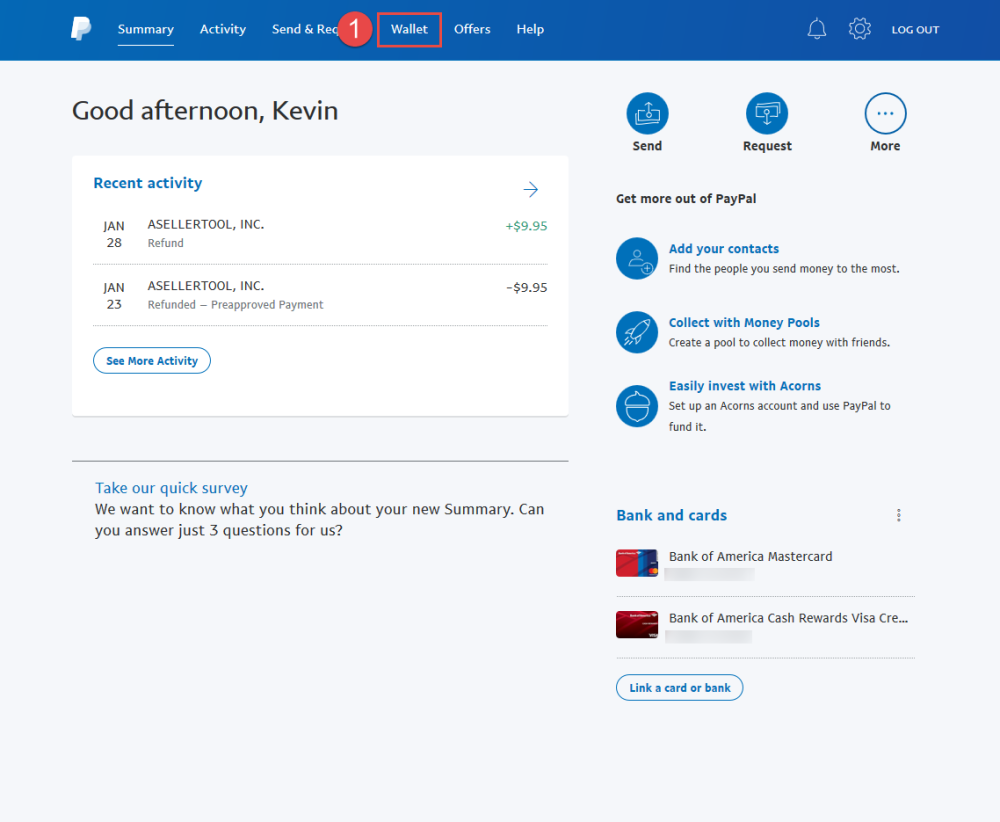Go to the Summary tab
The width and height of the screenshot is (1000, 822).
[x=145, y=29]
